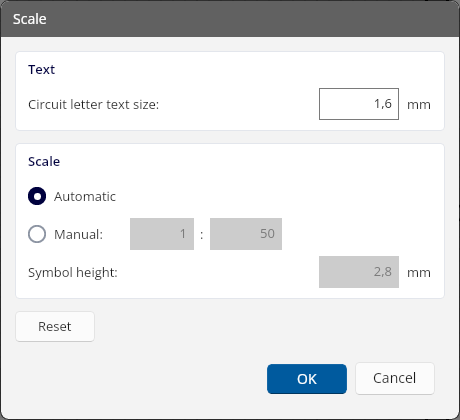Click the manual scale numerator field
Viewport: 460px width, 420px height.
coord(162,234)
